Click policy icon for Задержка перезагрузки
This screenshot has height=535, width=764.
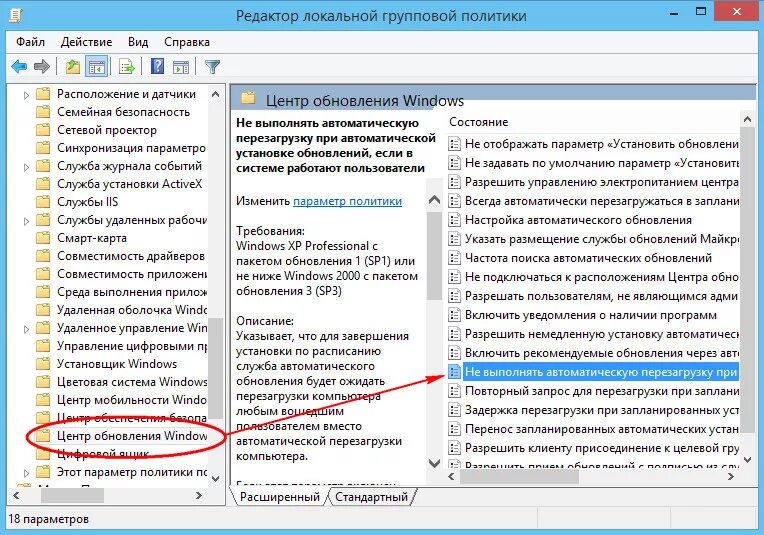click(x=454, y=410)
